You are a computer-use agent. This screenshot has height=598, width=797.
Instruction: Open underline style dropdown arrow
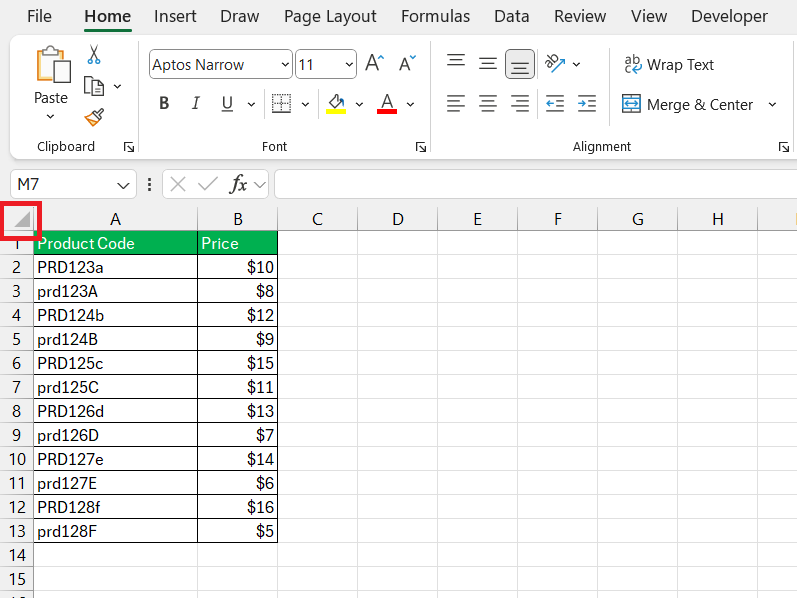point(251,105)
